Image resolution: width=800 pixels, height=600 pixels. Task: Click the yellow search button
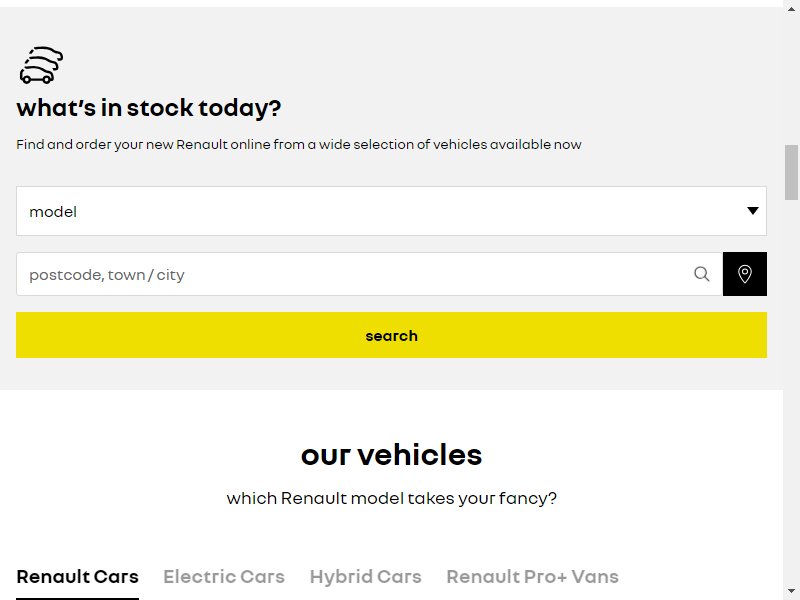tap(391, 335)
